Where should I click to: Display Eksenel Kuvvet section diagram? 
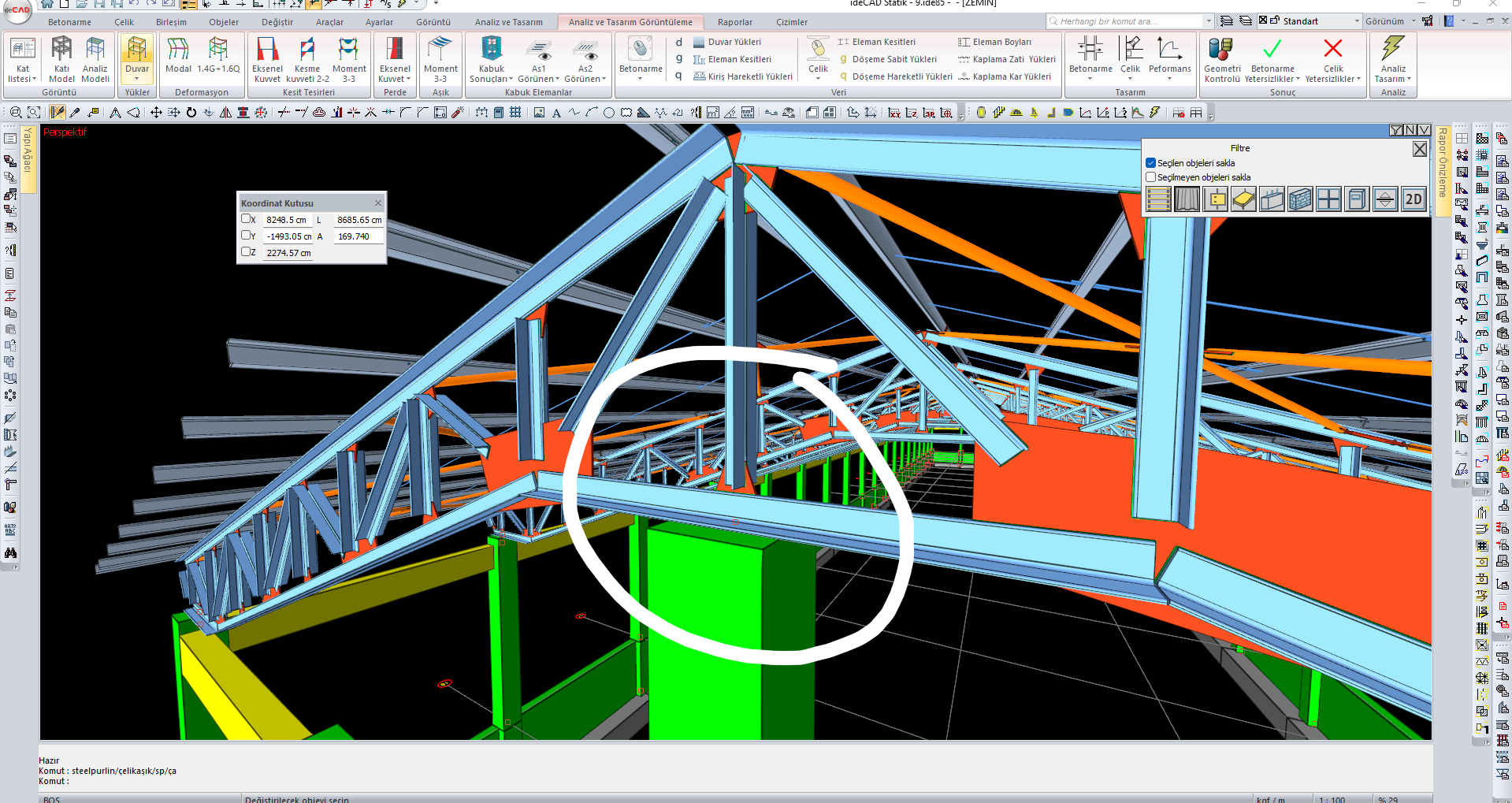click(267, 59)
